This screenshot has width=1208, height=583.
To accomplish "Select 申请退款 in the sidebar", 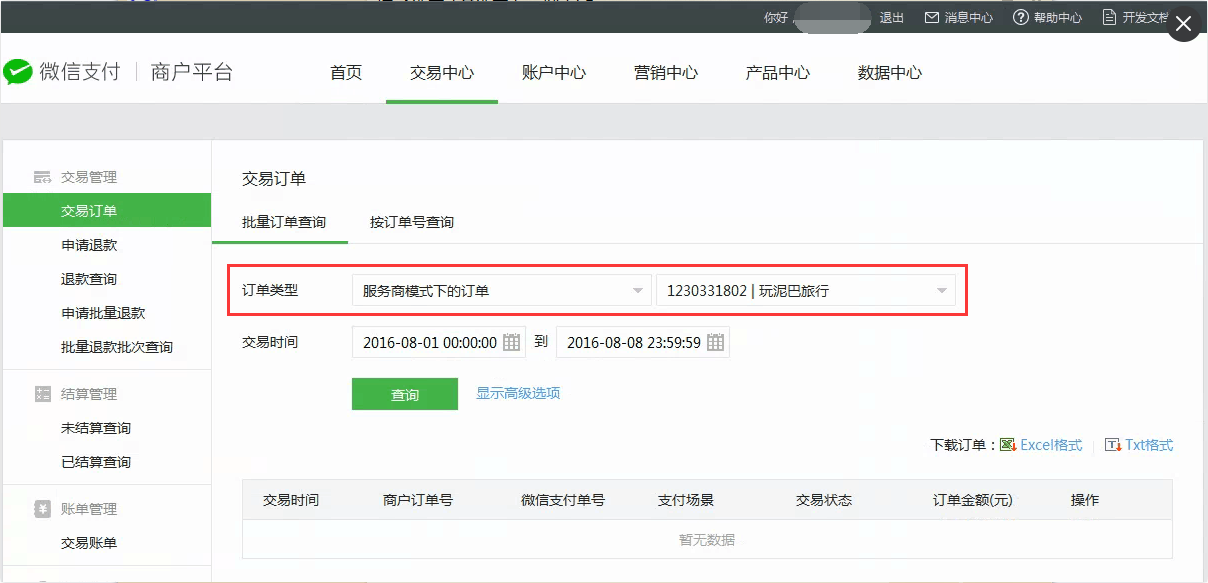I will point(89,245).
